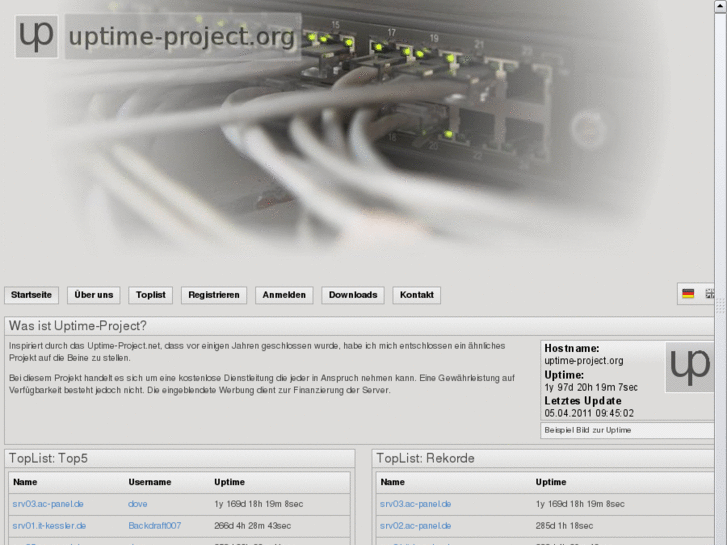Screen dimensions: 727x545
Task: Open the Downloads section
Action: tap(353, 295)
